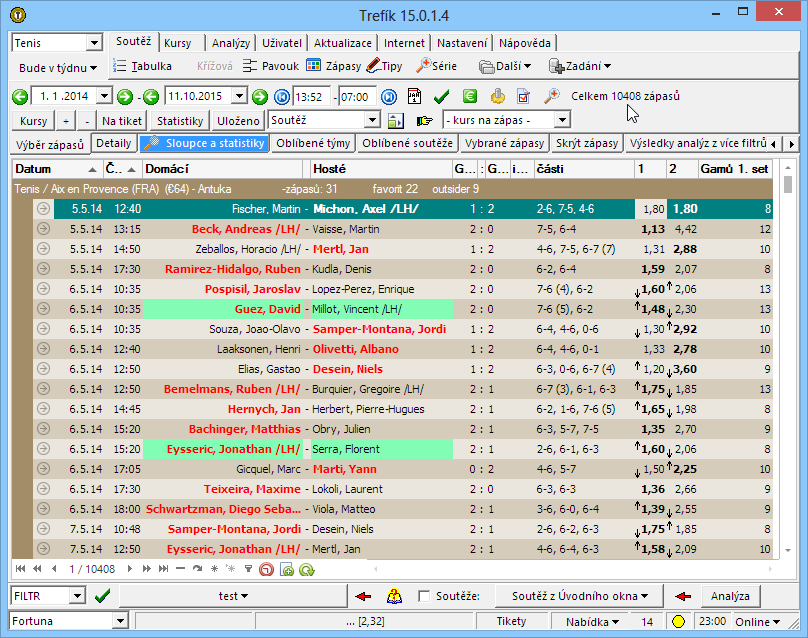The image size is (808, 638).
Task: Switch to the Analýzy tab
Action: pyautogui.click(x=231, y=44)
